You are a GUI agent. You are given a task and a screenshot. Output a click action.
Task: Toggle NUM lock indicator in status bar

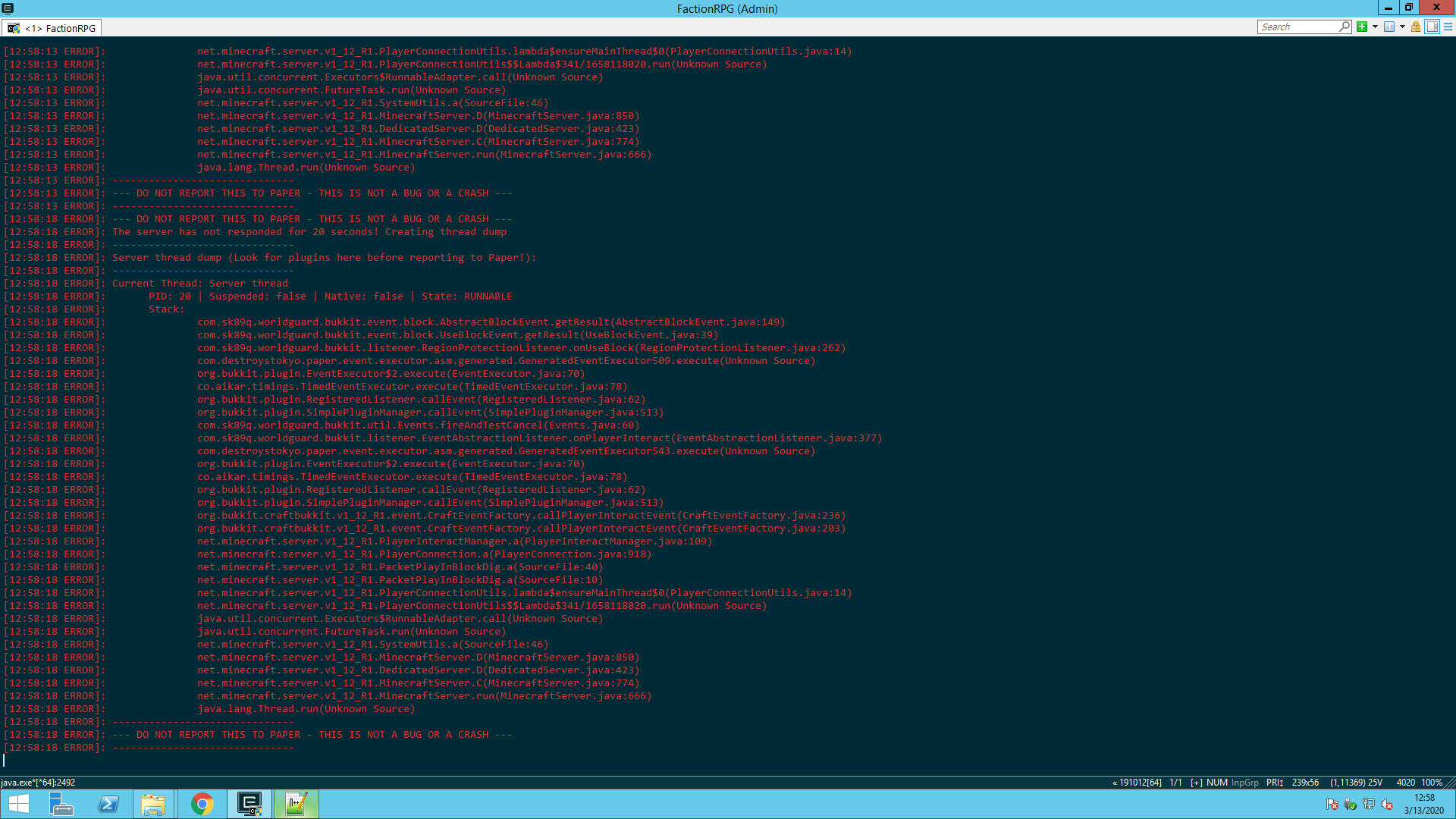(1216, 783)
